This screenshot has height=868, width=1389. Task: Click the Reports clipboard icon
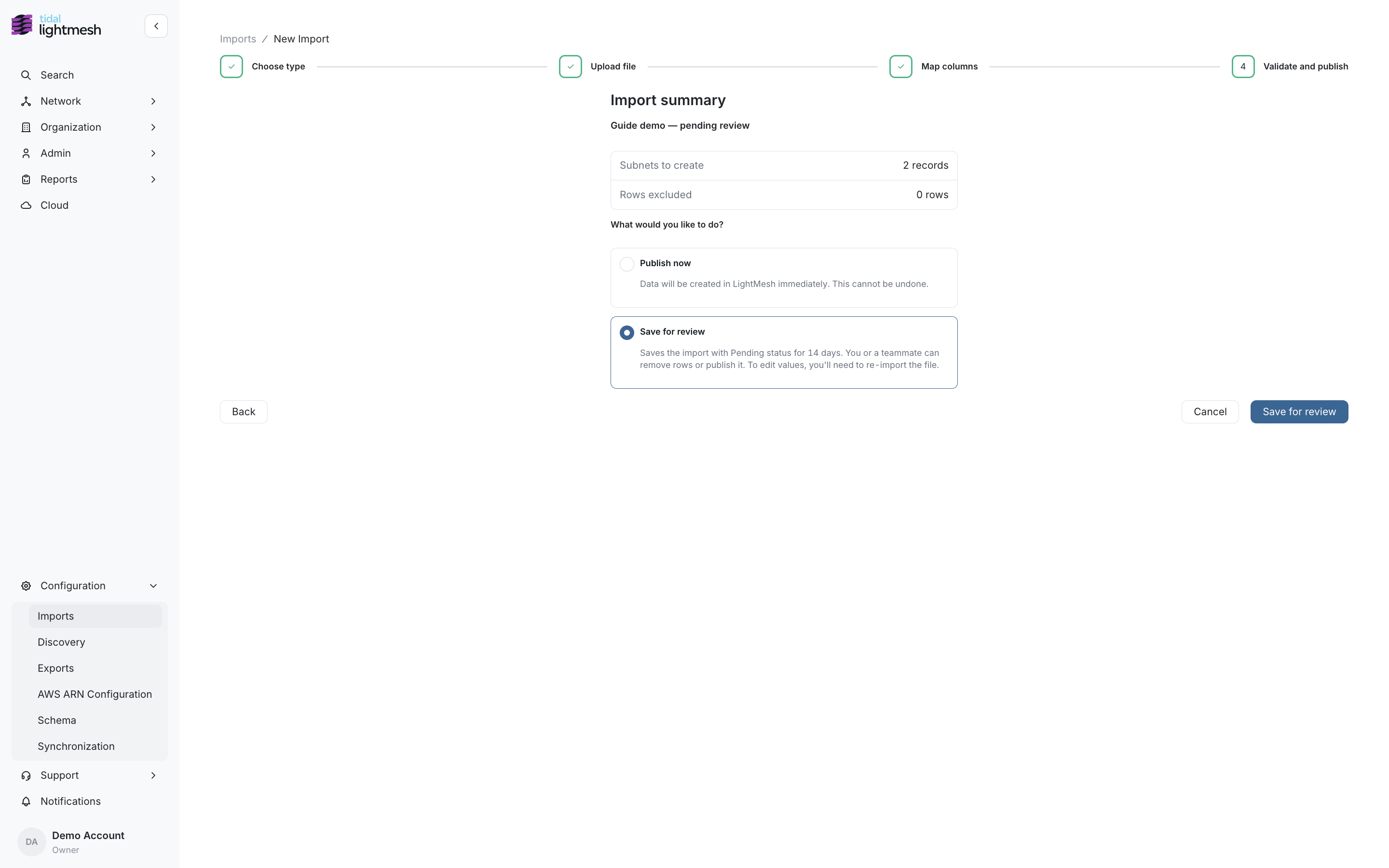click(26, 179)
